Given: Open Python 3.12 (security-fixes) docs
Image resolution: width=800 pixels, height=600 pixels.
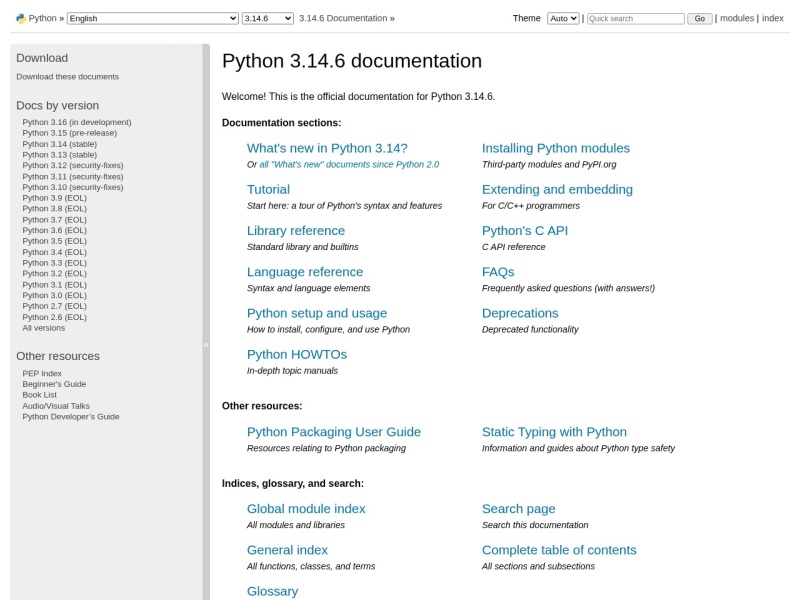Looking at the screenshot, I should click(x=72, y=165).
